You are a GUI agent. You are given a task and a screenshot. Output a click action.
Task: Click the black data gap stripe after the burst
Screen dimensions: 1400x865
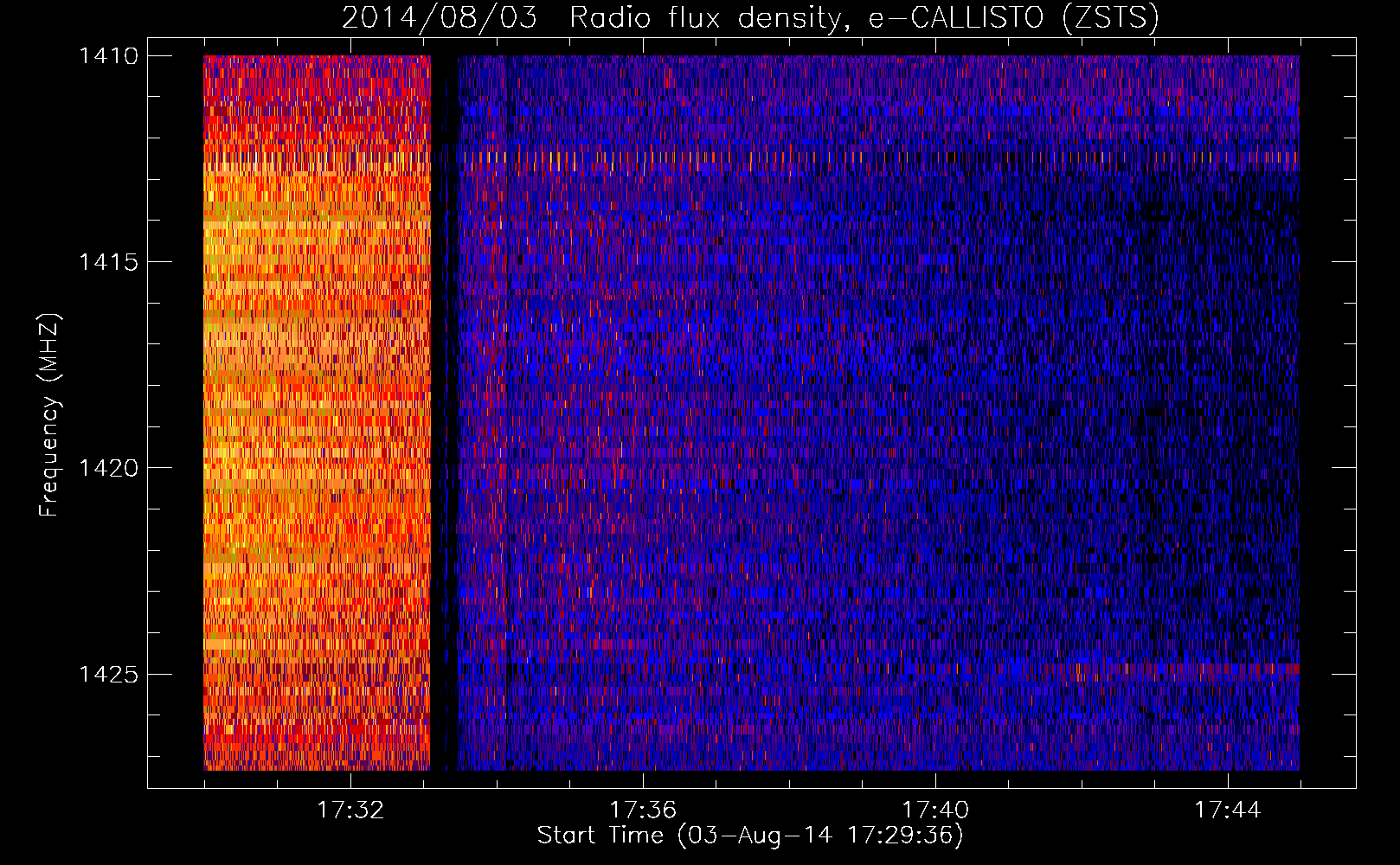pyautogui.click(x=444, y=413)
